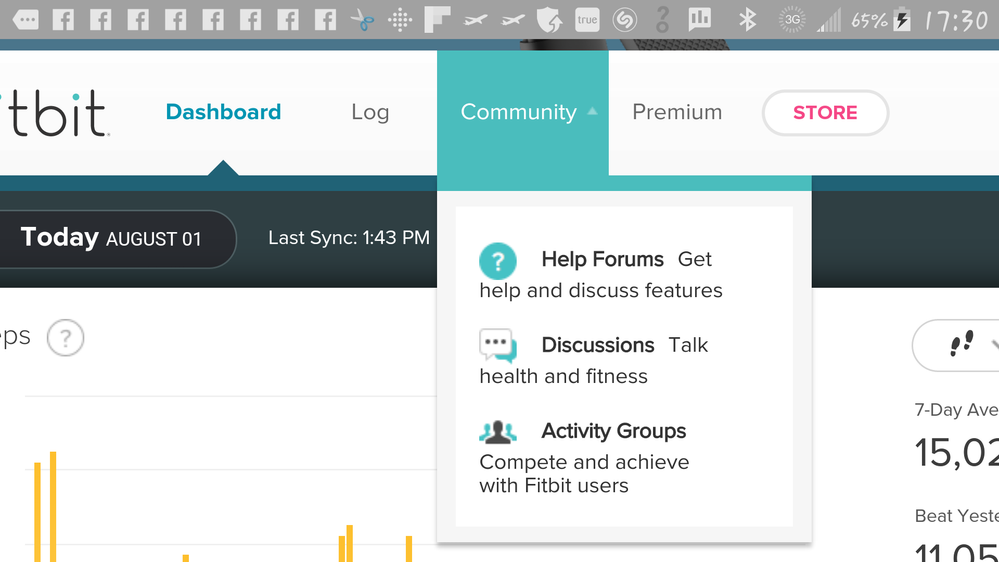Click the pink STORE button

click(x=825, y=113)
